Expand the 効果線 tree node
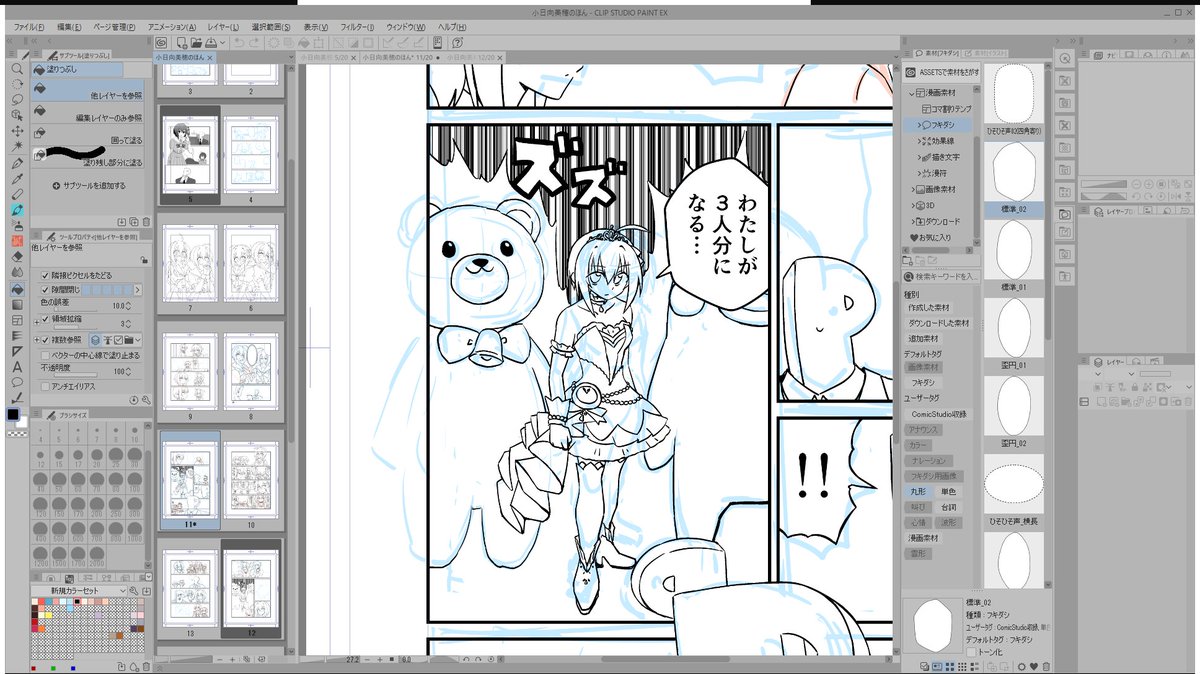Viewport: 1200px width, 674px height. tap(920, 141)
